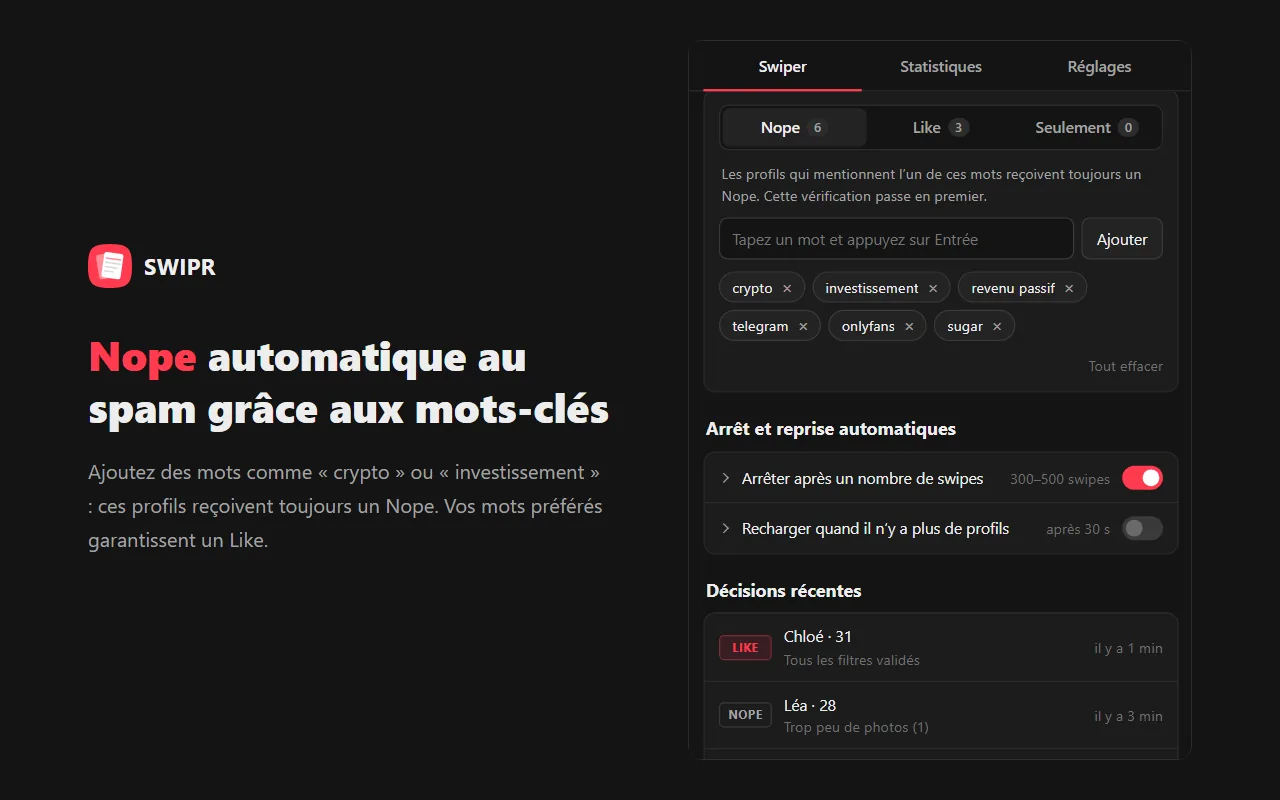Click "Tous les filtres validés" text
Image resolution: width=1280 pixels, height=800 pixels.
[x=852, y=660]
